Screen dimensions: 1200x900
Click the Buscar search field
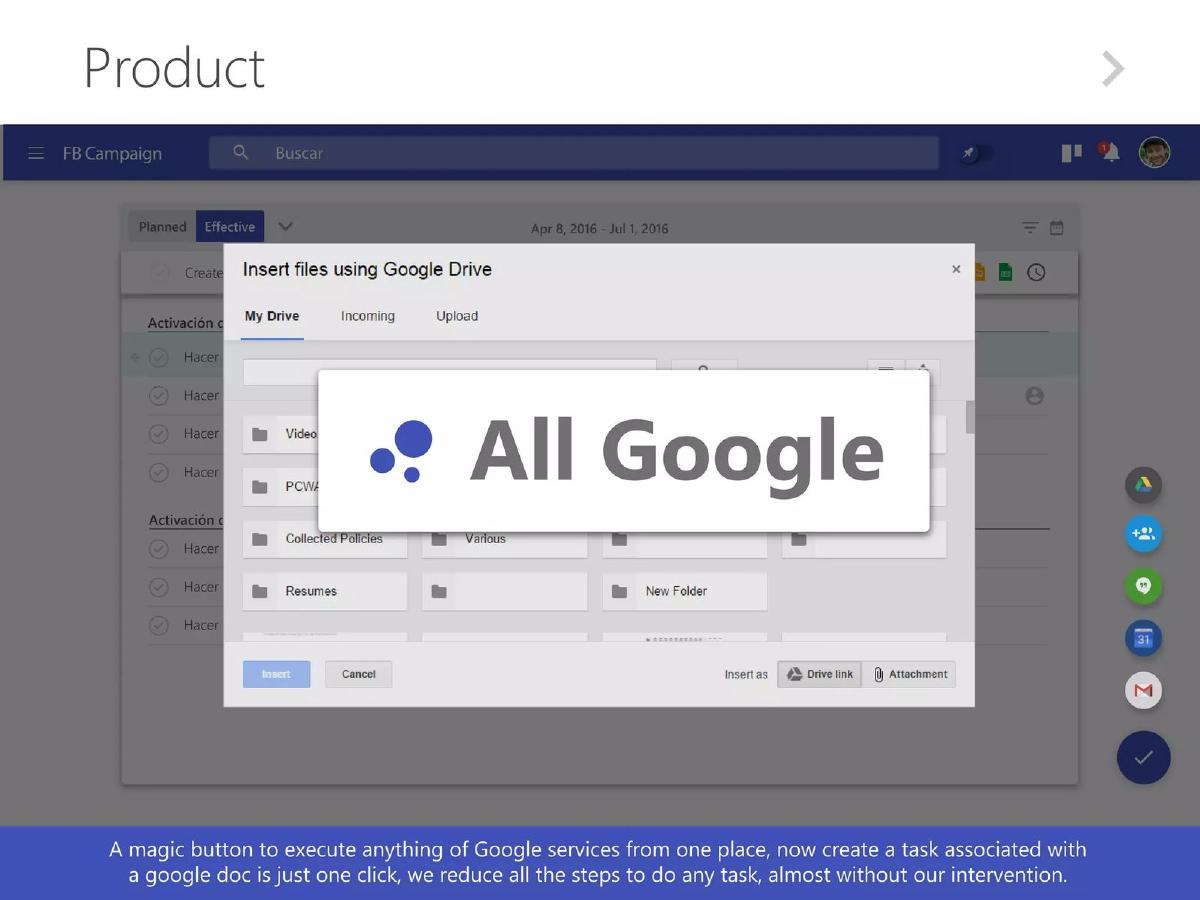574,153
